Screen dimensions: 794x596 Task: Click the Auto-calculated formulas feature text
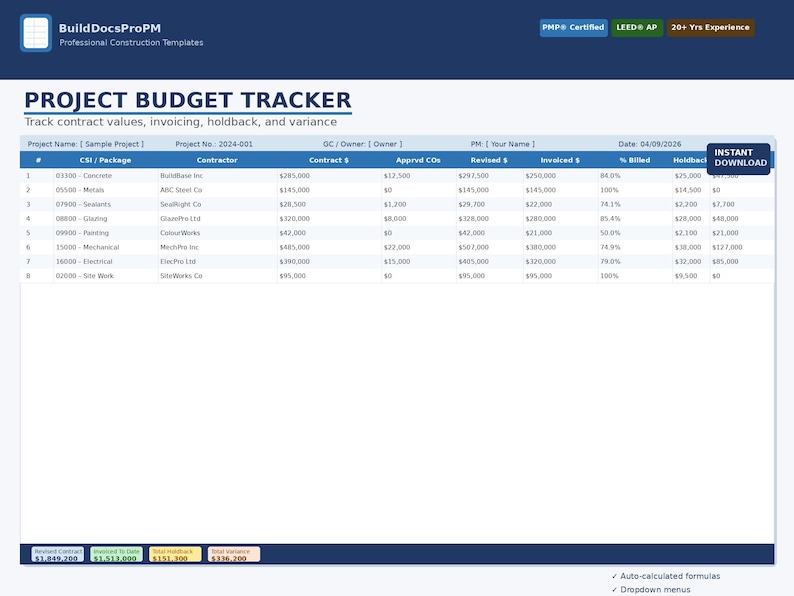coord(665,576)
